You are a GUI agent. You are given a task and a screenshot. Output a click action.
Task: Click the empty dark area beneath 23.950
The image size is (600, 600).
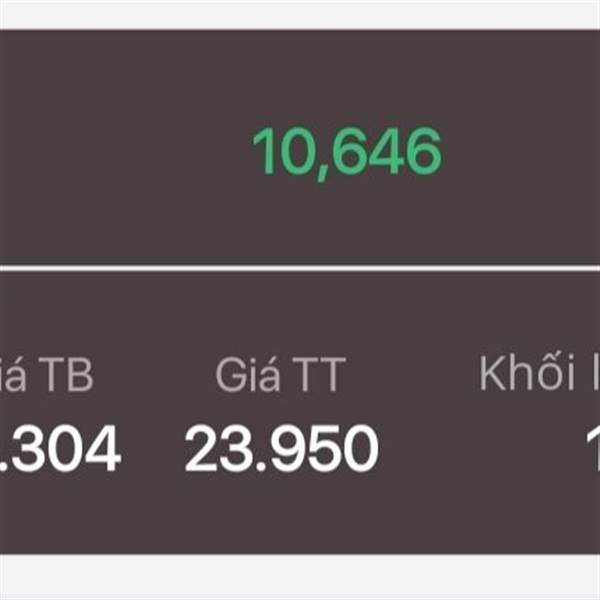point(282,513)
